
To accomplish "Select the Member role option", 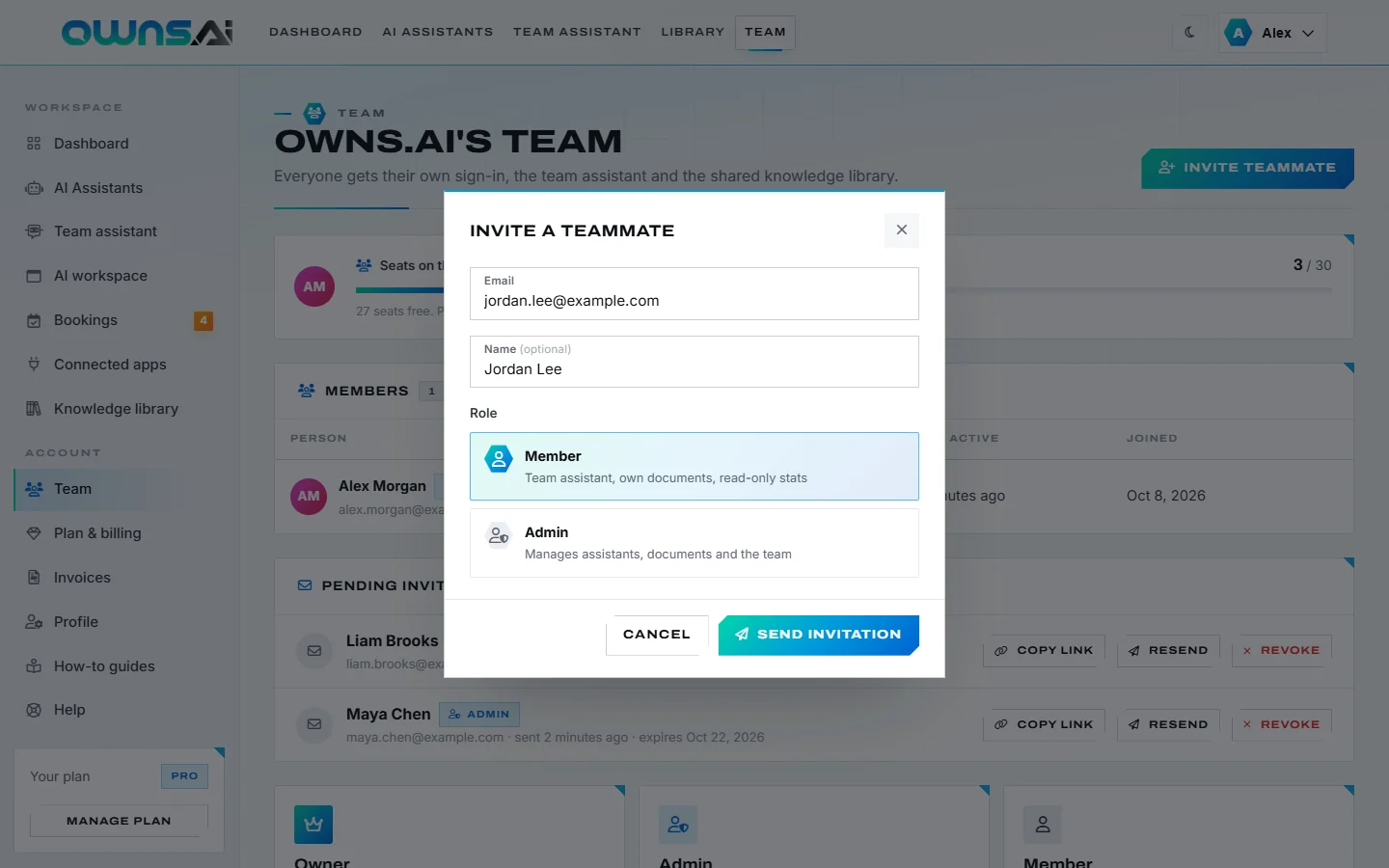I will point(694,466).
